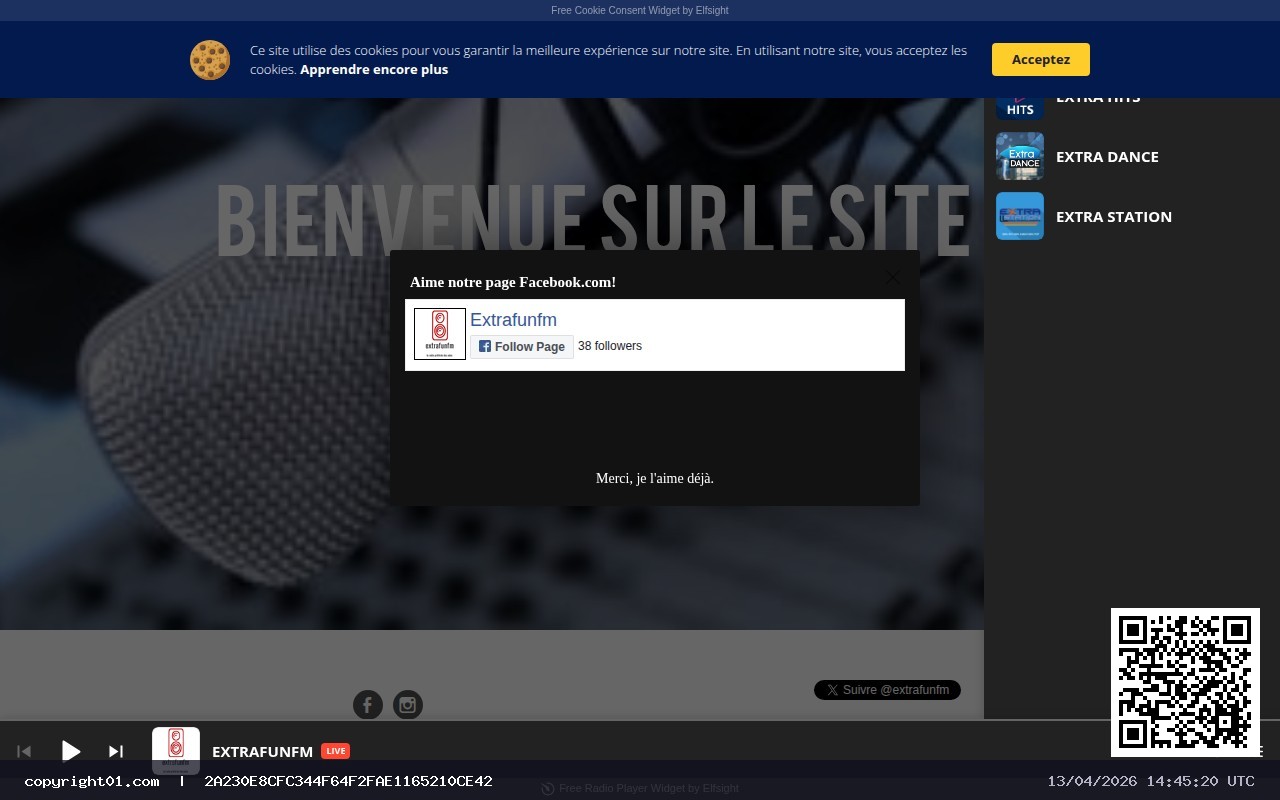The image size is (1280, 800).
Task: Click the extrafunfm thumbnail in the player bar
Action: [x=176, y=751]
